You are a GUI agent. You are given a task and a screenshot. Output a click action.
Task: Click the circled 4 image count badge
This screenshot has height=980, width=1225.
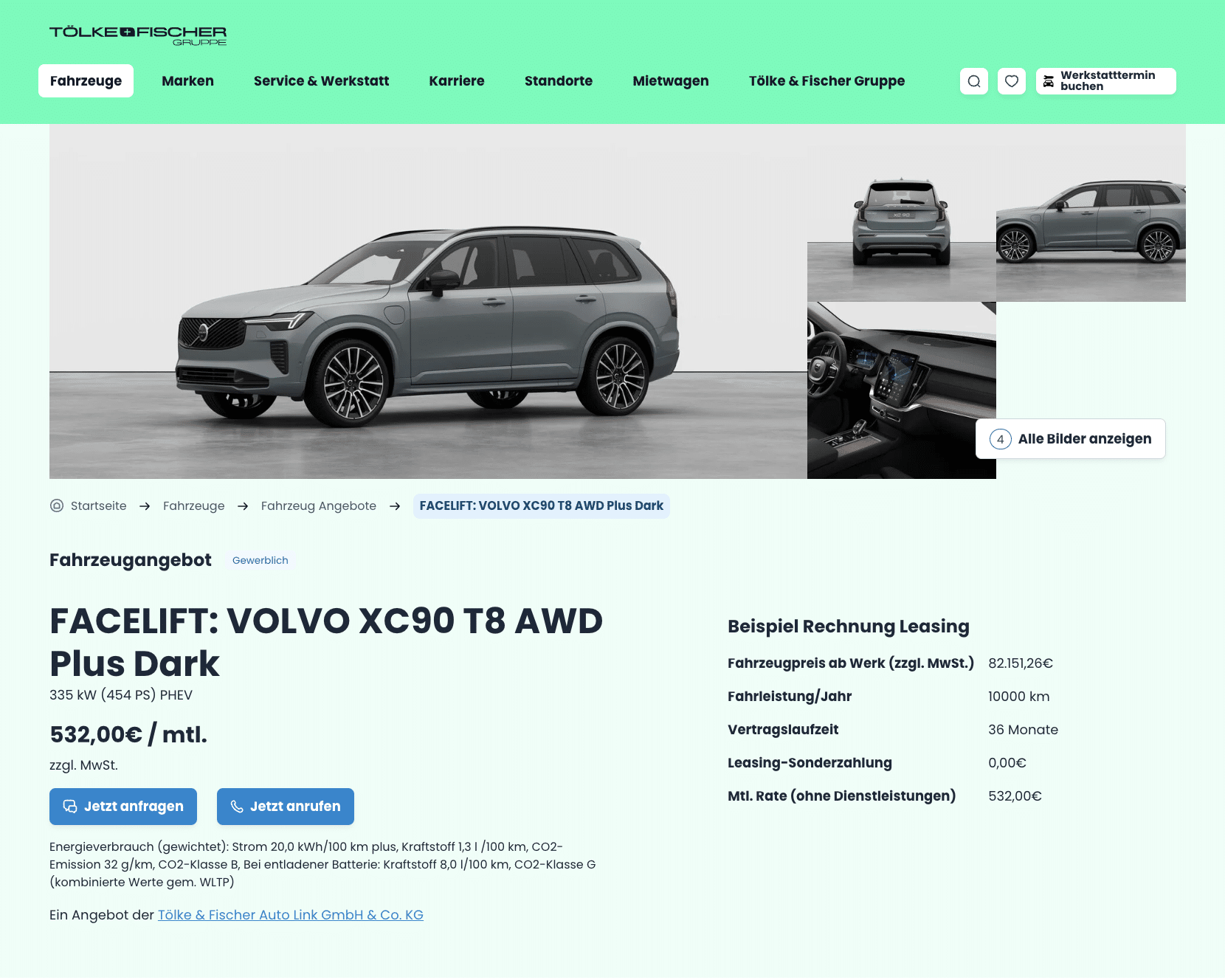coord(1000,439)
